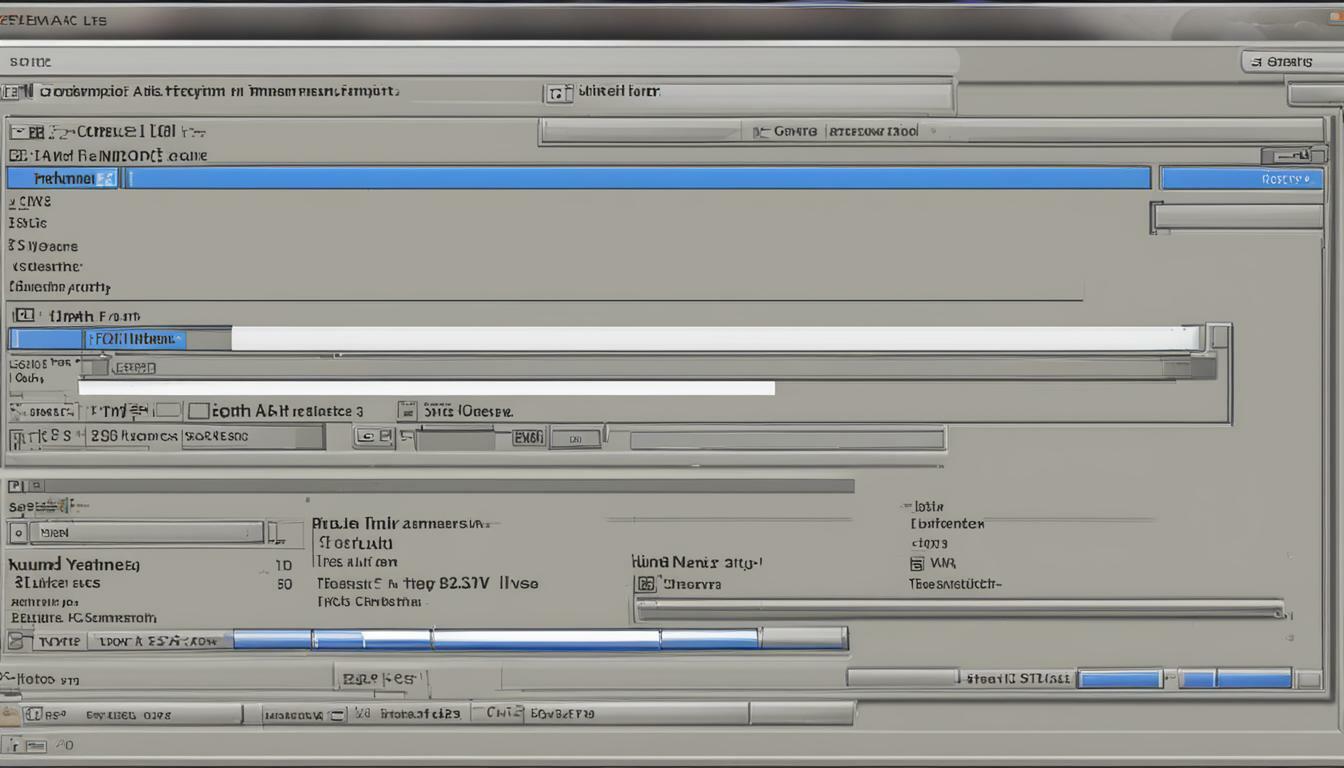
Task: Enable the 'Site Observe' checkbox
Action: (x=407, y=410)
